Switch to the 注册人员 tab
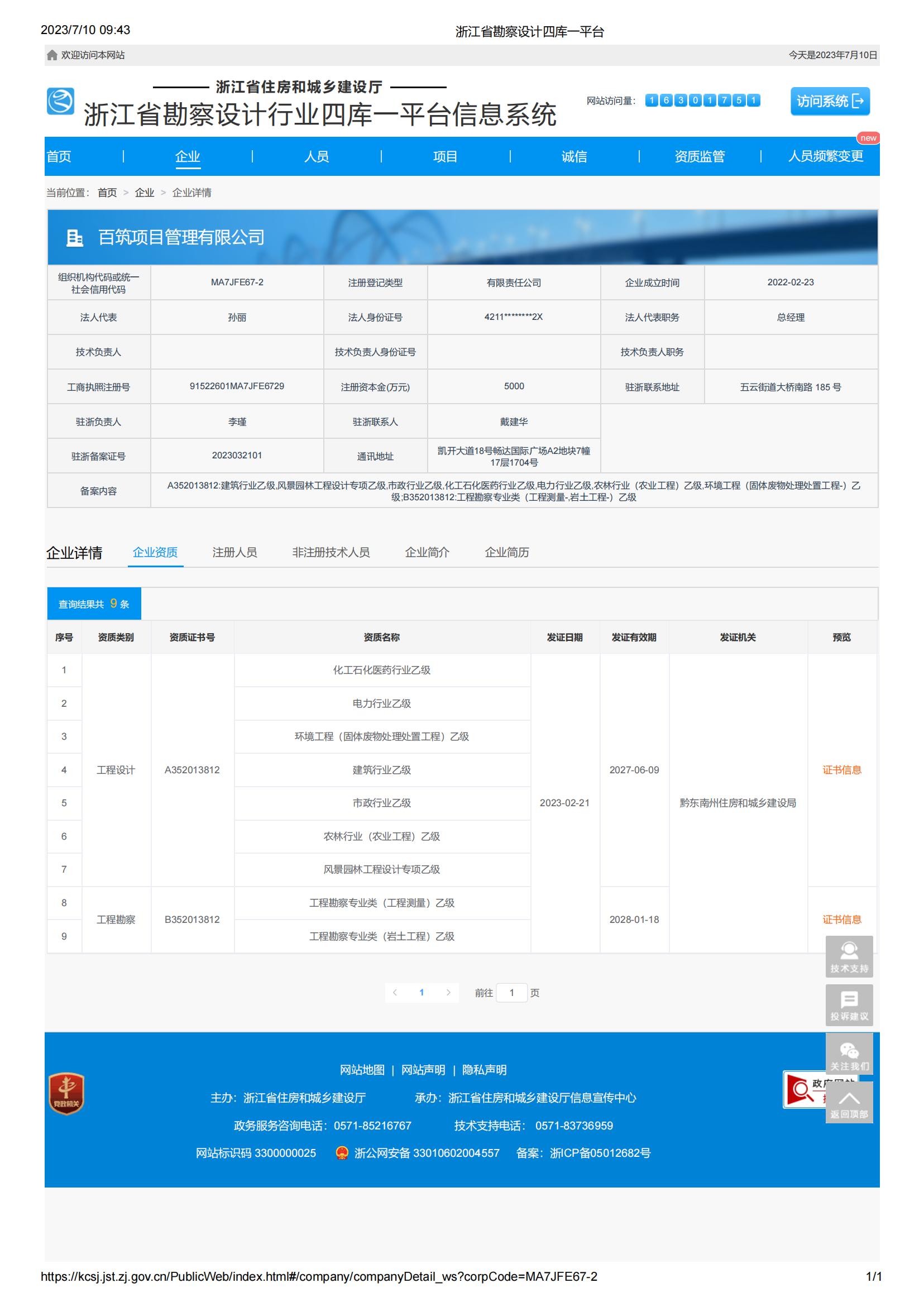Viewport: 924px width, 1307px height. click(x=234, y=552)
